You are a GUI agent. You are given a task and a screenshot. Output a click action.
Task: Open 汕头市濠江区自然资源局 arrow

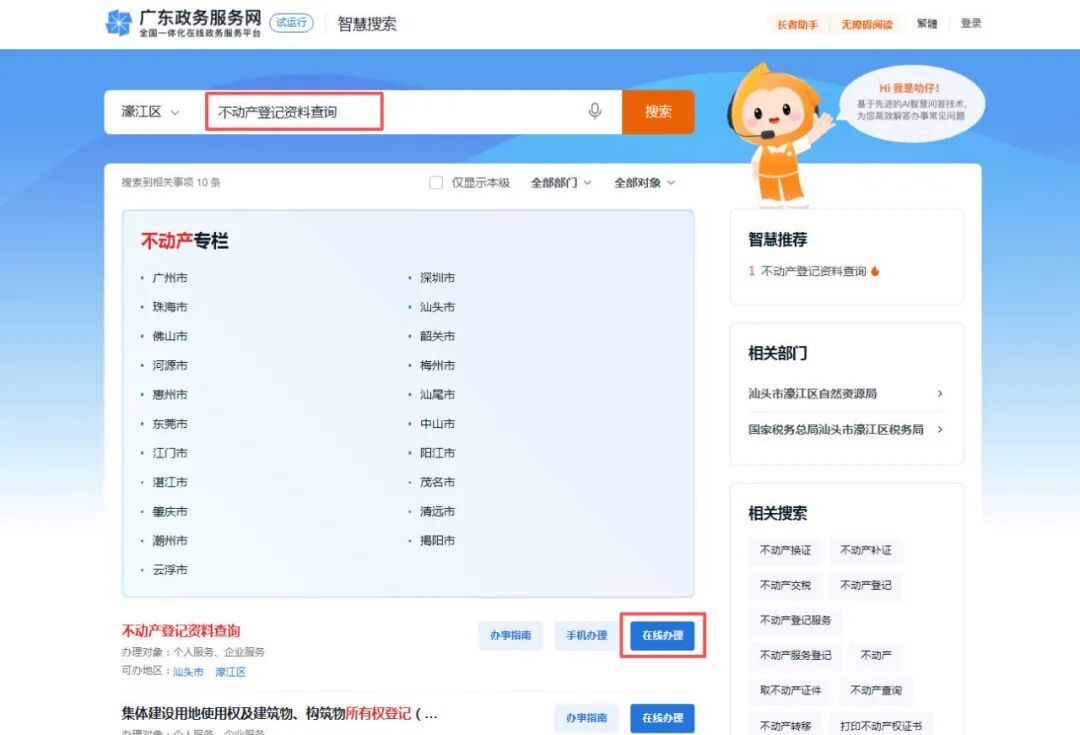coord(940,394)
